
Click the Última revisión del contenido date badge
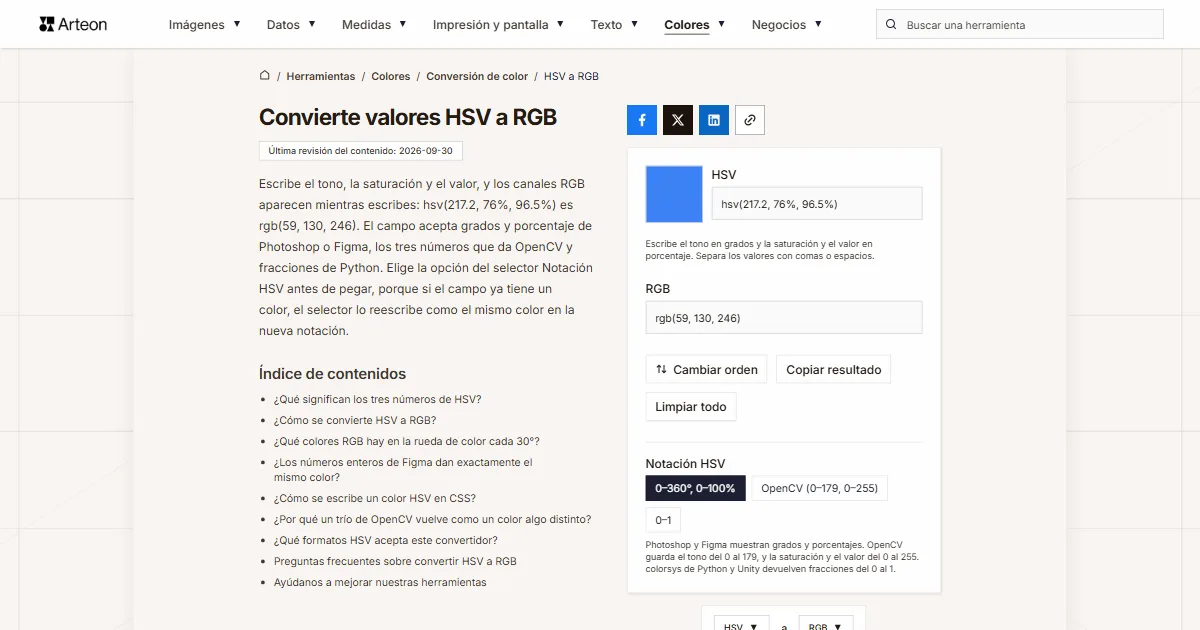point(361,151)
